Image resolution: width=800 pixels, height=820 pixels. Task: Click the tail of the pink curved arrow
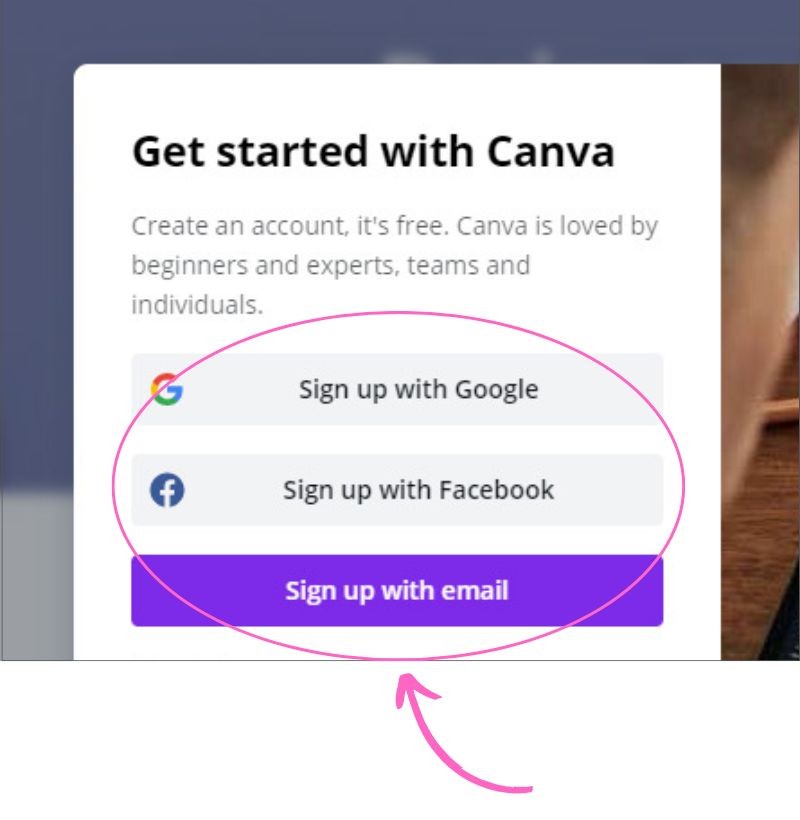(x=515, y=788)
